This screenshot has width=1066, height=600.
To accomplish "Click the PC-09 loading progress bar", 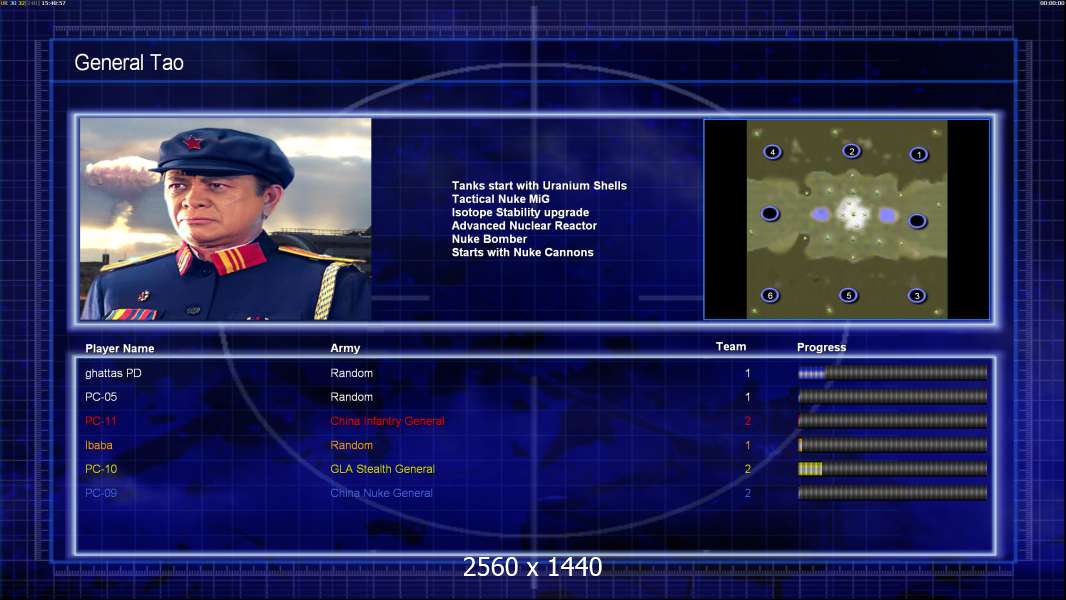I will click(892, 493).
